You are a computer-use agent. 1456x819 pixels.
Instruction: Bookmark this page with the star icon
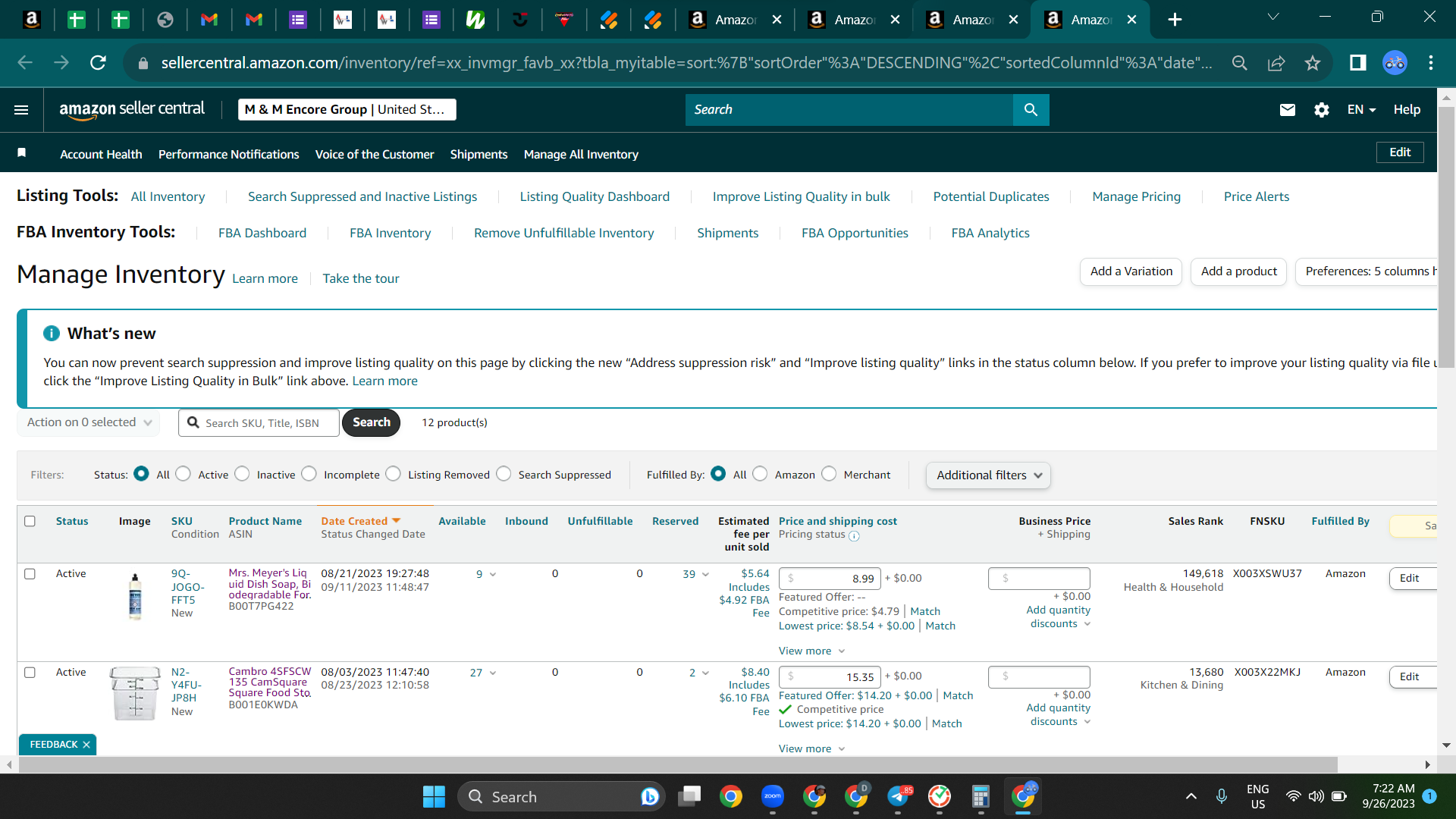point(1313,63)
